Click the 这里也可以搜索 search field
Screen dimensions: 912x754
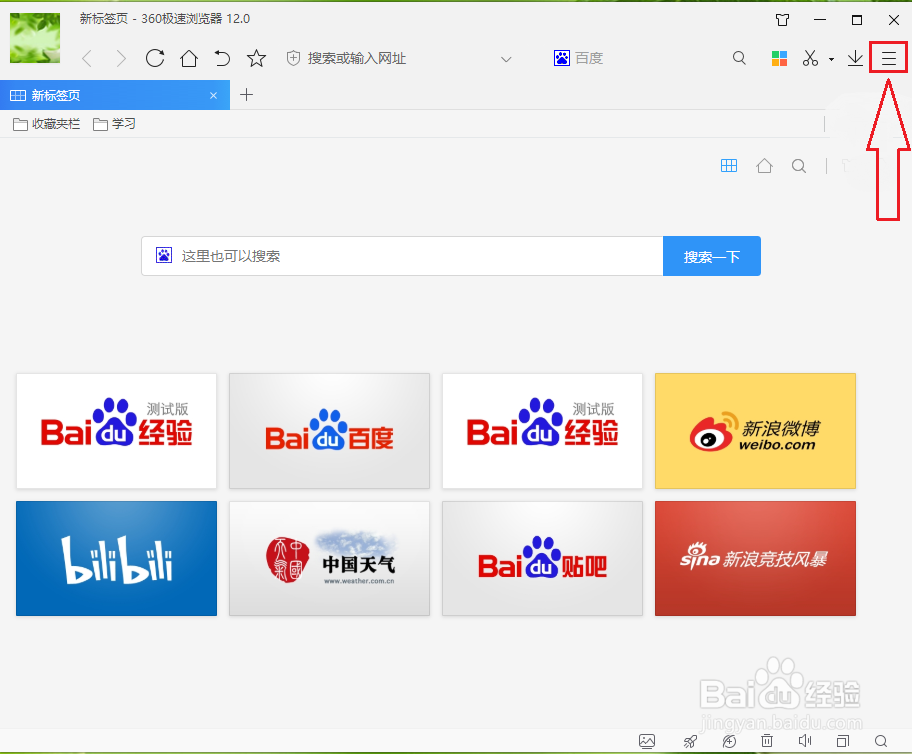[x=400, y=256]
